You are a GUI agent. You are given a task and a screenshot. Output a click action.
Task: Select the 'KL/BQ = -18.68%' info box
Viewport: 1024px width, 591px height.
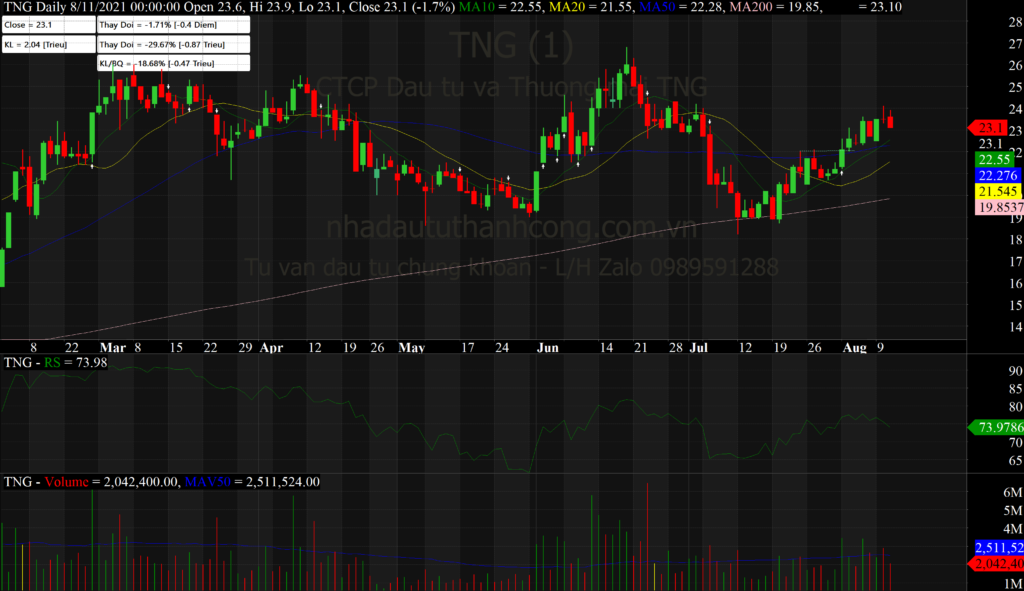pos(171,64)
